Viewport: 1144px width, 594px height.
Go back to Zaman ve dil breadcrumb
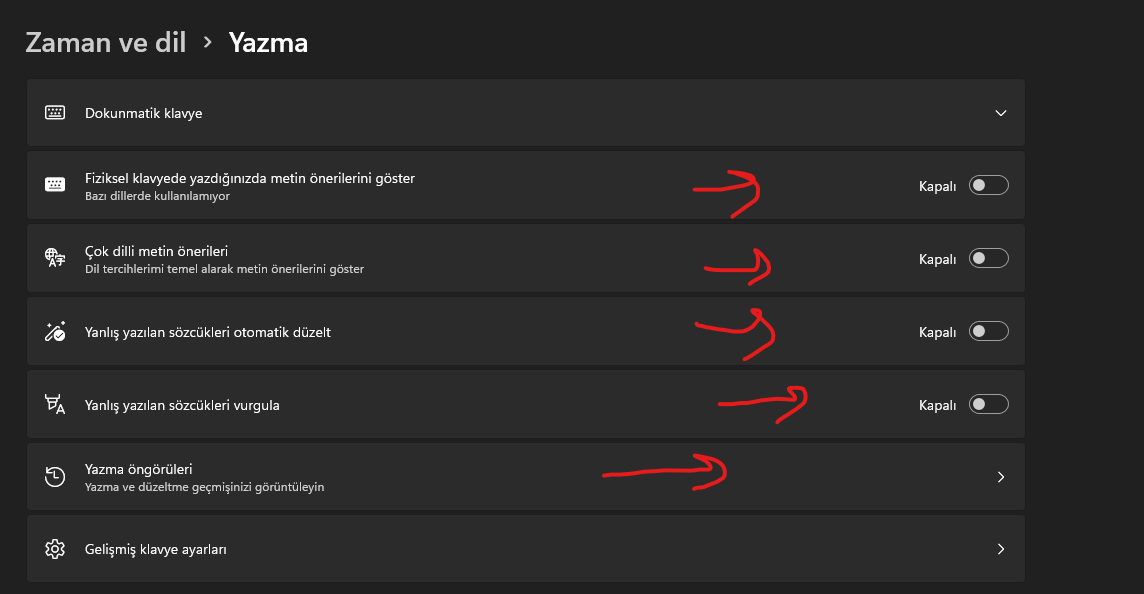tap(106, 42)
